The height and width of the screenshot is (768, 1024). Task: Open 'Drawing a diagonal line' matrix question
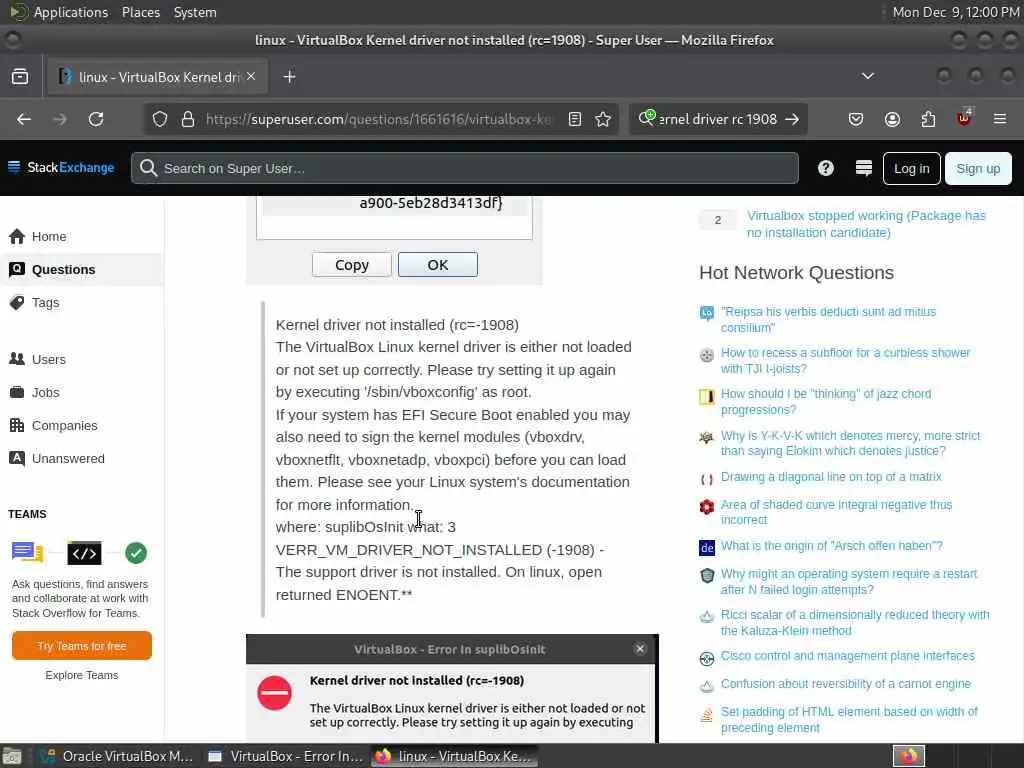point(831,477)
